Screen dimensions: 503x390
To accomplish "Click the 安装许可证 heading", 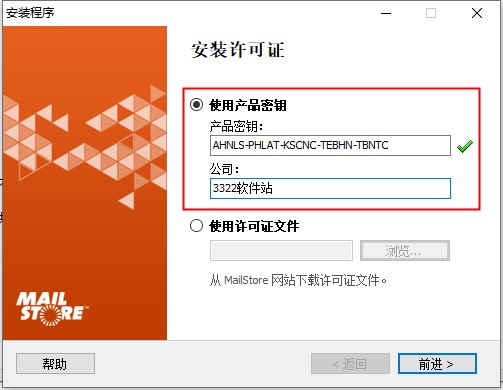I will point(238,50).
